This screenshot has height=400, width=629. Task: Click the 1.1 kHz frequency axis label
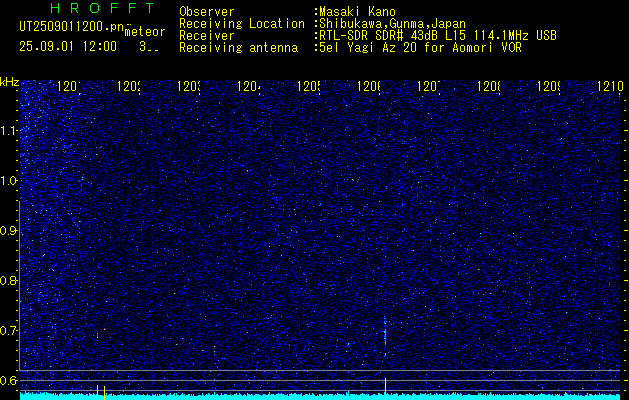(9, 131)
